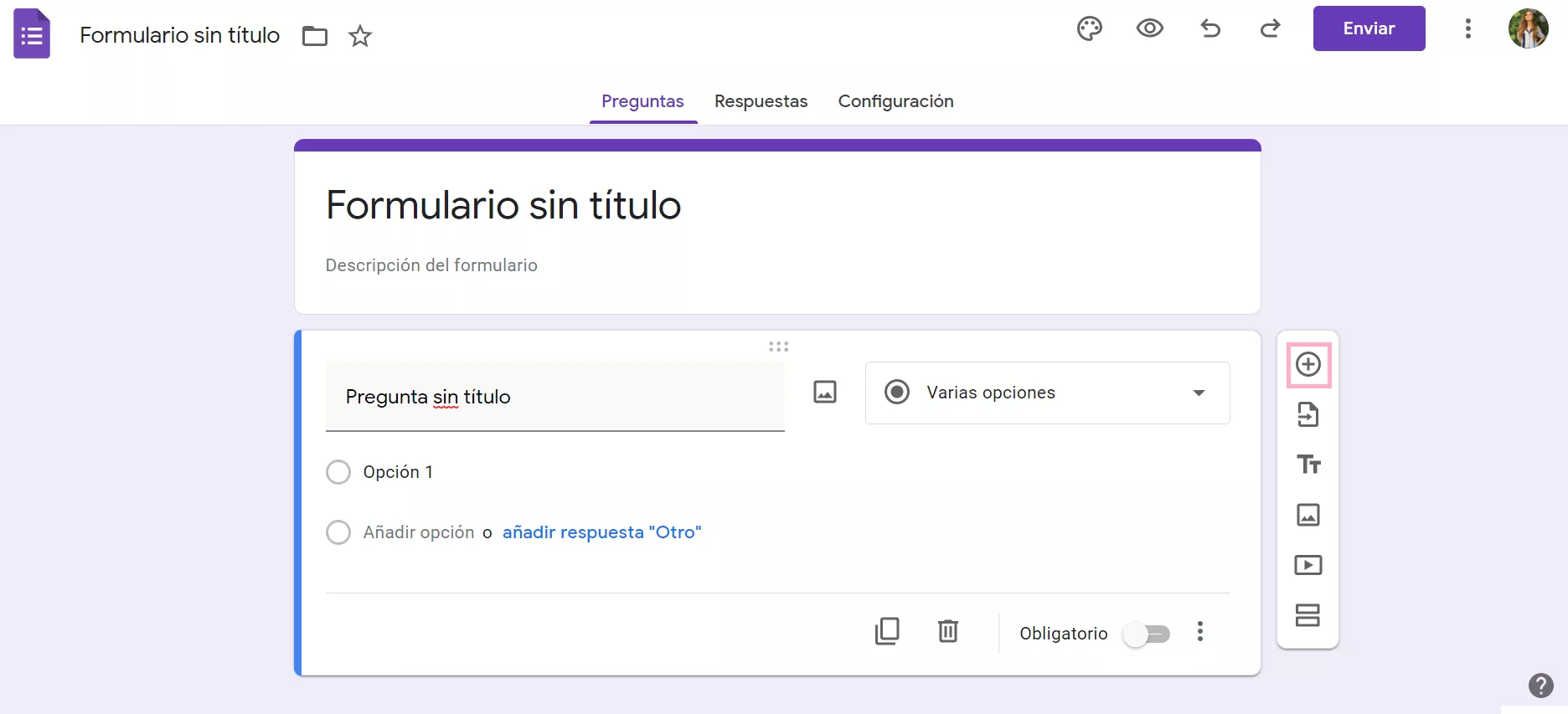Open the header more options menu
This screenshot has height=714, width=1568.
coord(1468,28)
